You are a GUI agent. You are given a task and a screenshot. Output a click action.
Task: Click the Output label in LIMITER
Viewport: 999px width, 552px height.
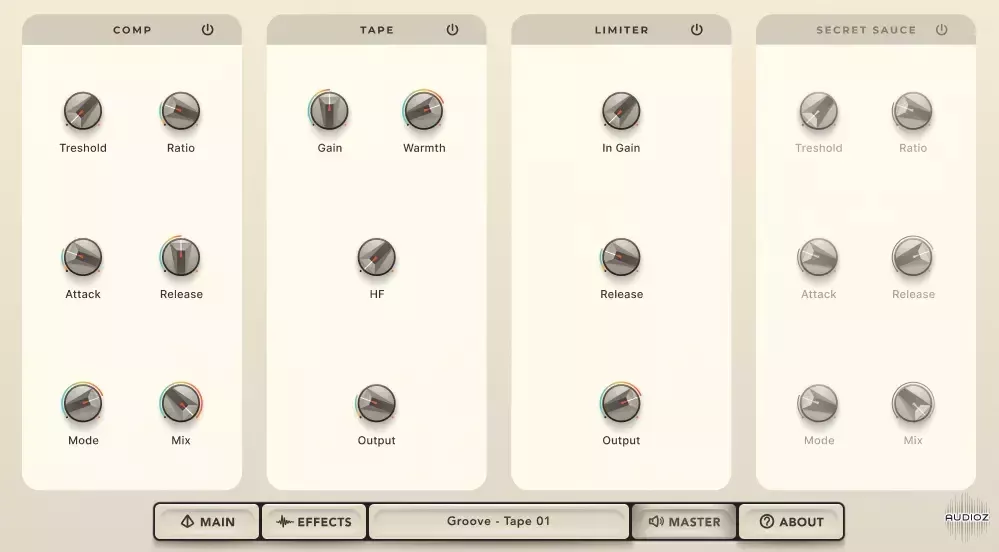621,440
